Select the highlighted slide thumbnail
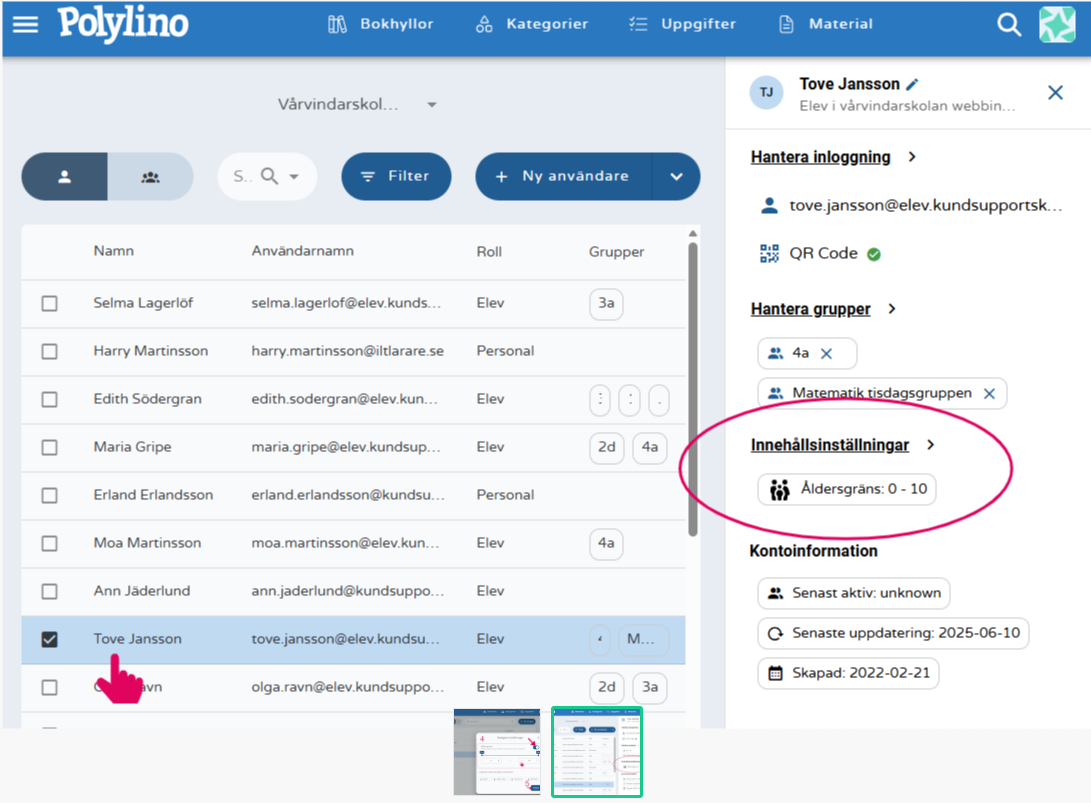1091x803 pixels. (597, 752)
